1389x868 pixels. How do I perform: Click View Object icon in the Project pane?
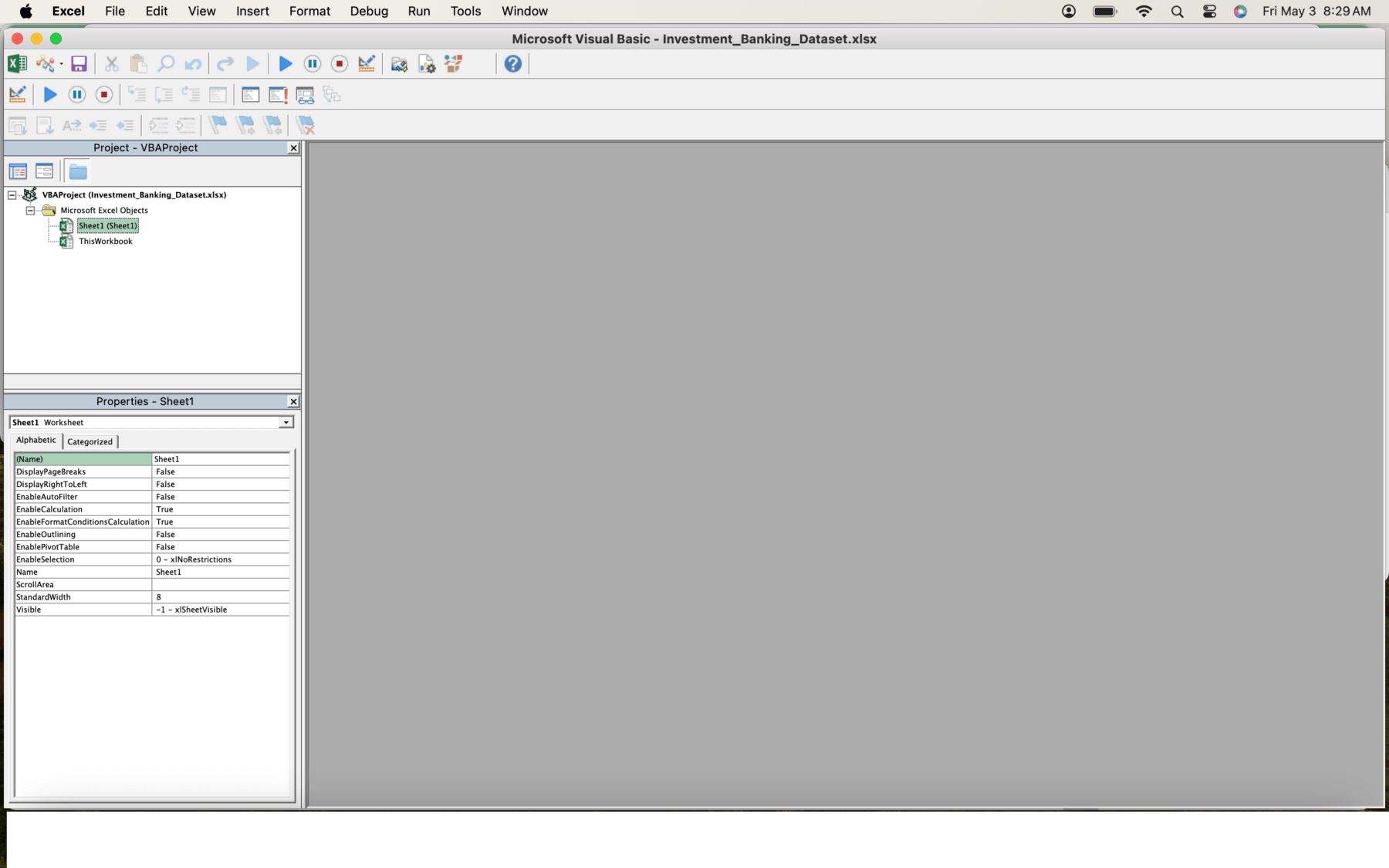coord(45,171)
